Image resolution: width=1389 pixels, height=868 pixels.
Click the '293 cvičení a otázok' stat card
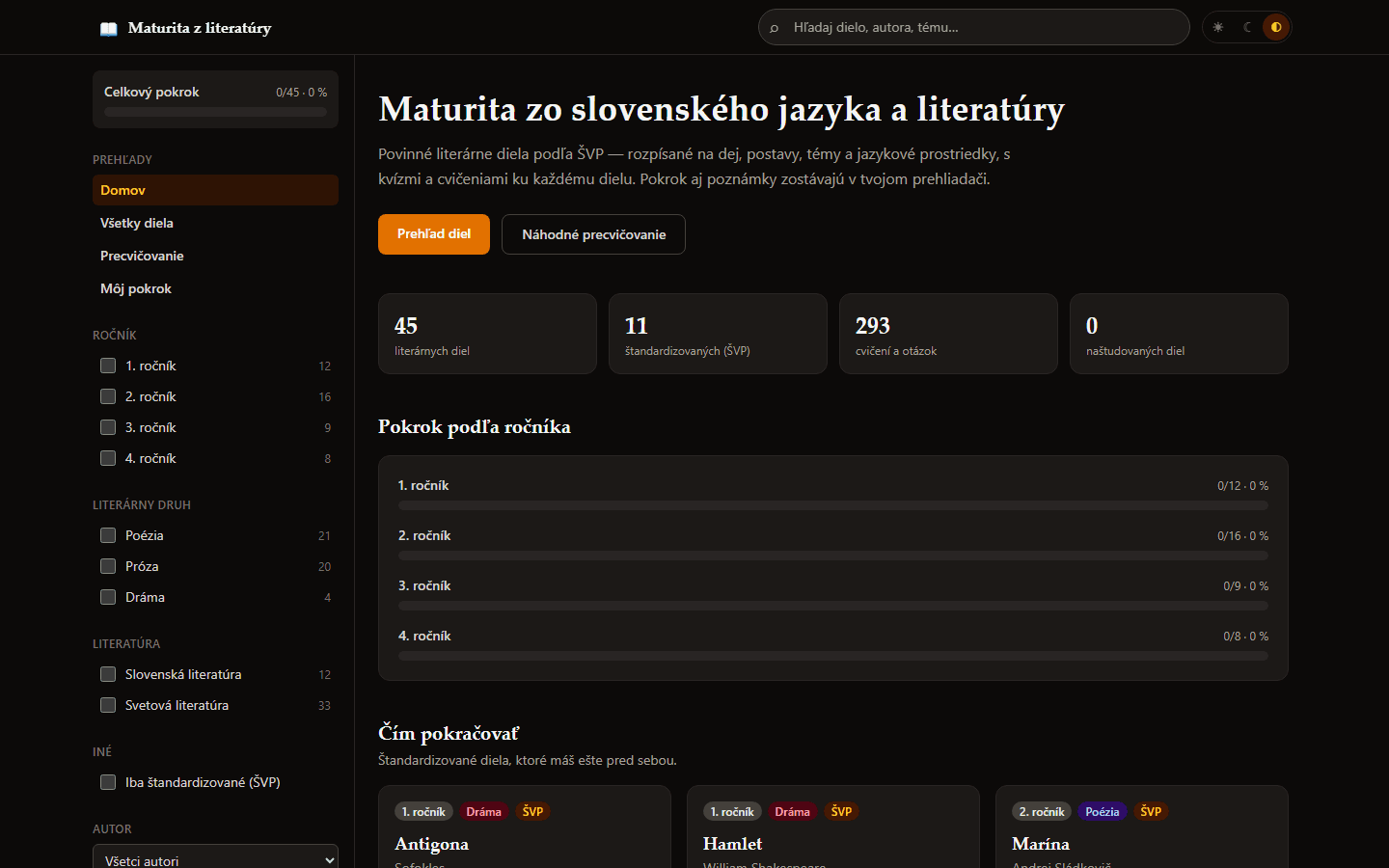tap(948, 334)
